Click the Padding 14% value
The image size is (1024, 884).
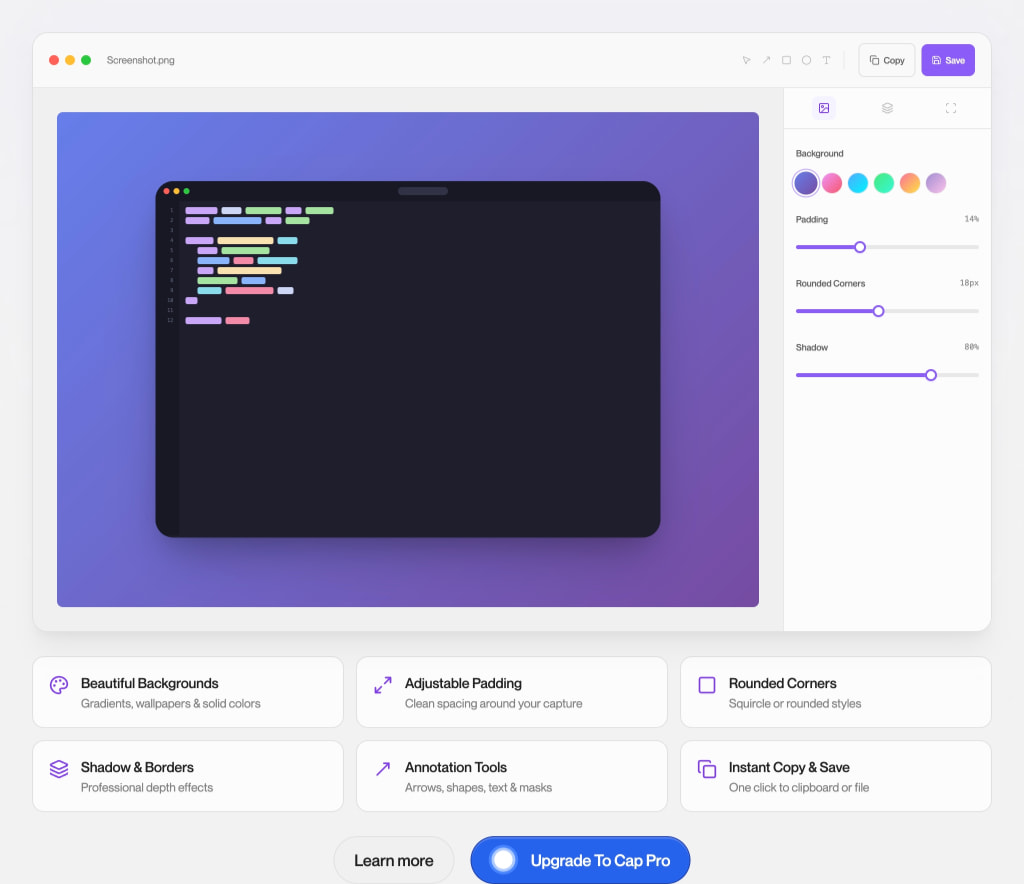(971, 219)
